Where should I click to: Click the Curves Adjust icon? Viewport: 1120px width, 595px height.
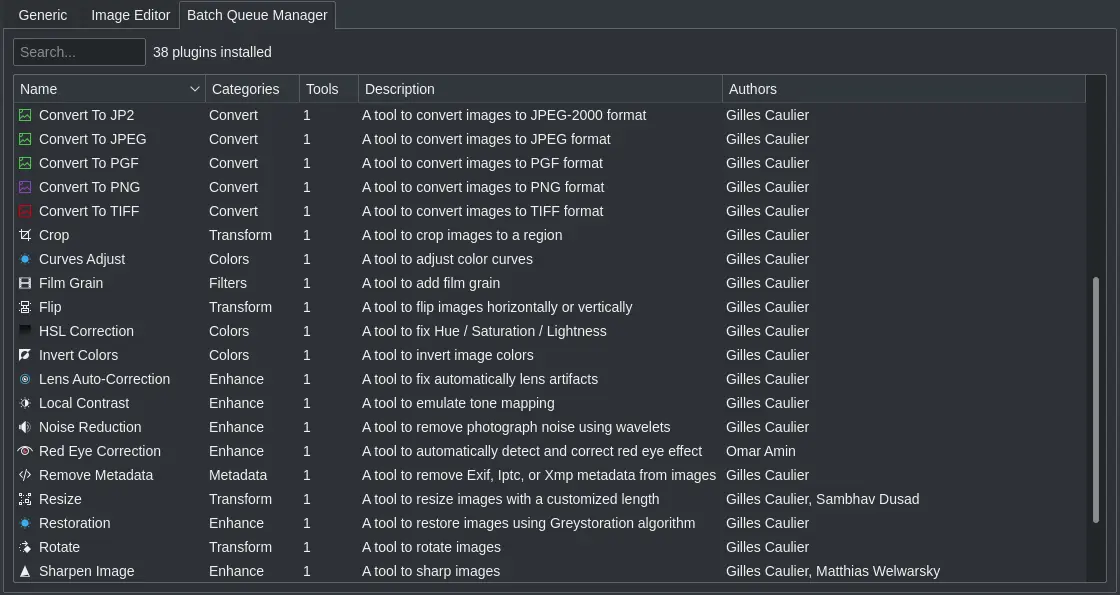24,259
